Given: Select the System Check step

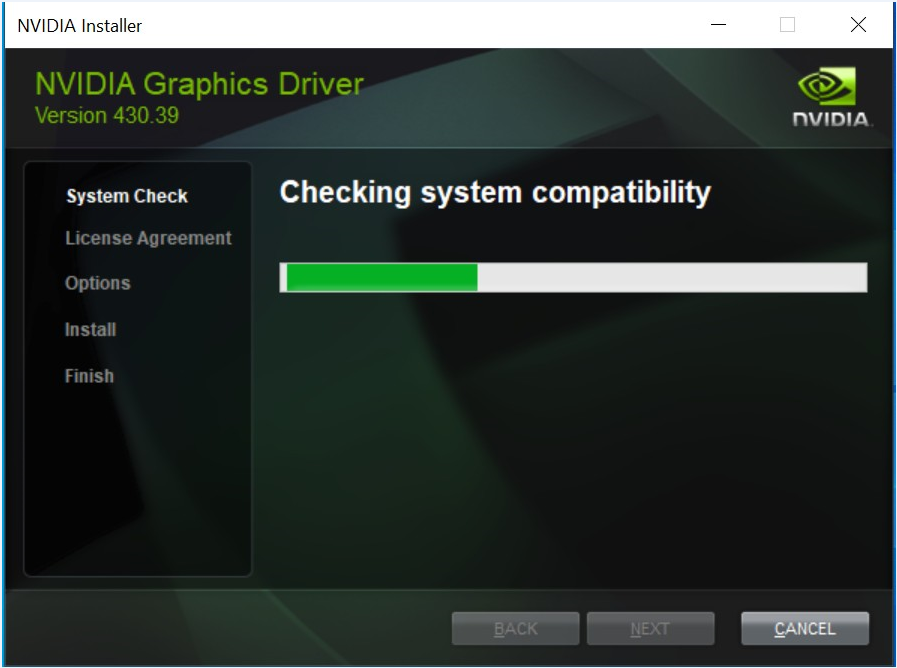Looking at the screenshot, I should pyautogui.click(x=127, y=196).
